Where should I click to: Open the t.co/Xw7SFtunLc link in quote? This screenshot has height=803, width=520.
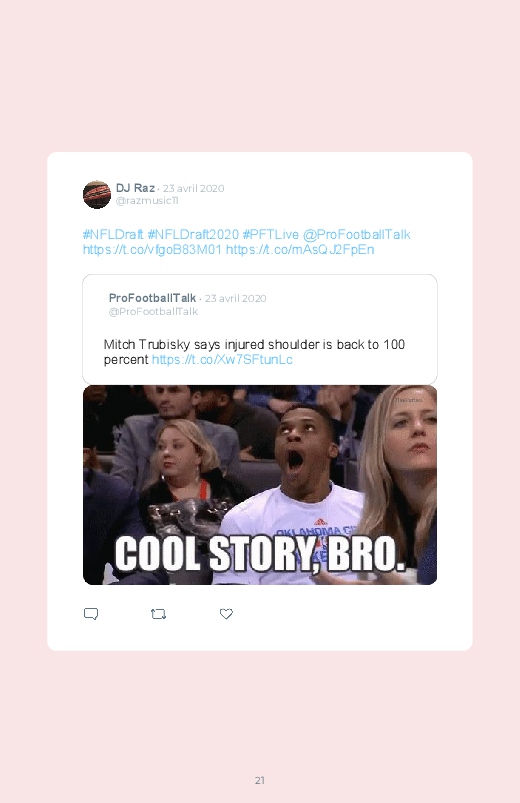pyautogui.click(x=222, y=360)
